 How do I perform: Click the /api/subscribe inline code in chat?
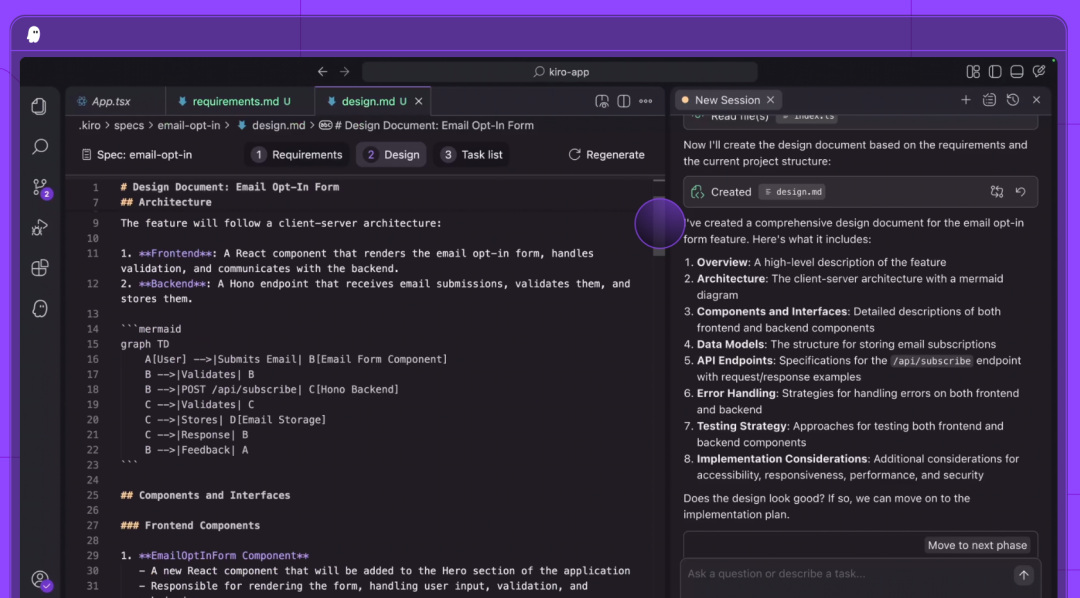click(x=931, y=361)
